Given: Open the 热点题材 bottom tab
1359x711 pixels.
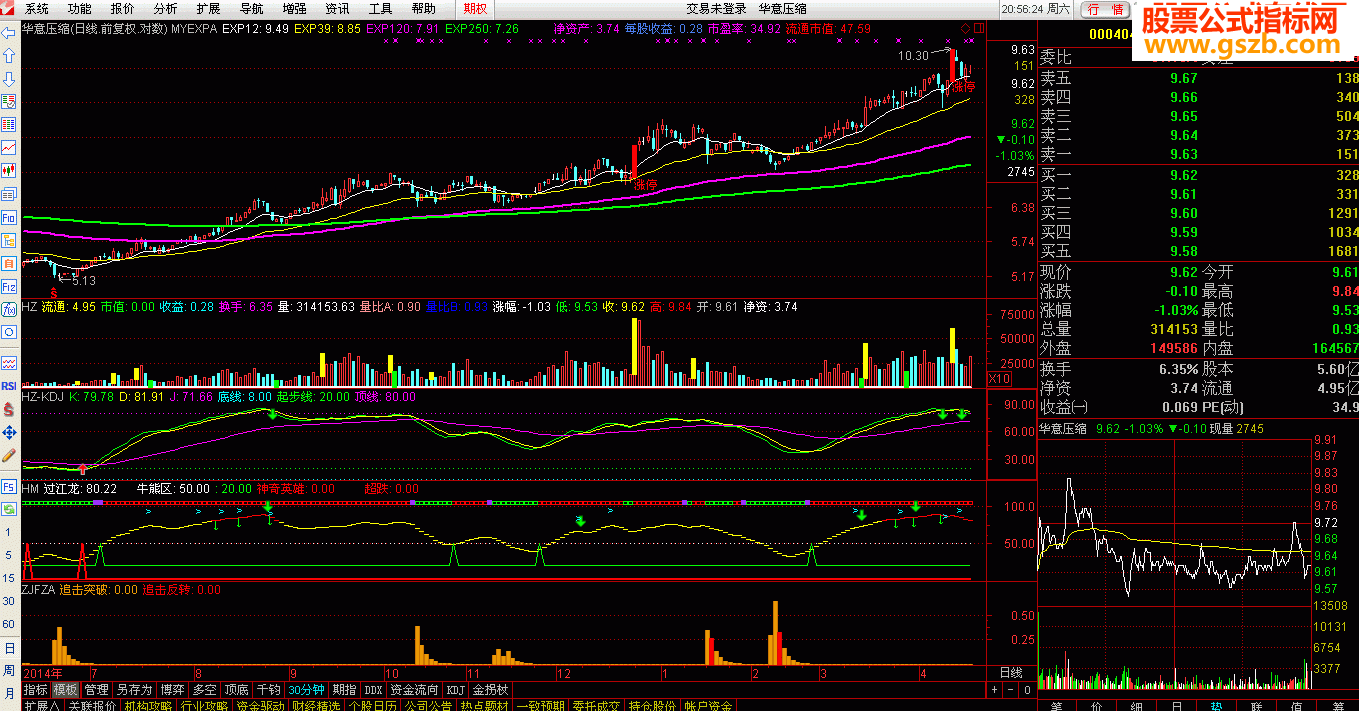Looking at the screenshot, I should click(484, 705).
